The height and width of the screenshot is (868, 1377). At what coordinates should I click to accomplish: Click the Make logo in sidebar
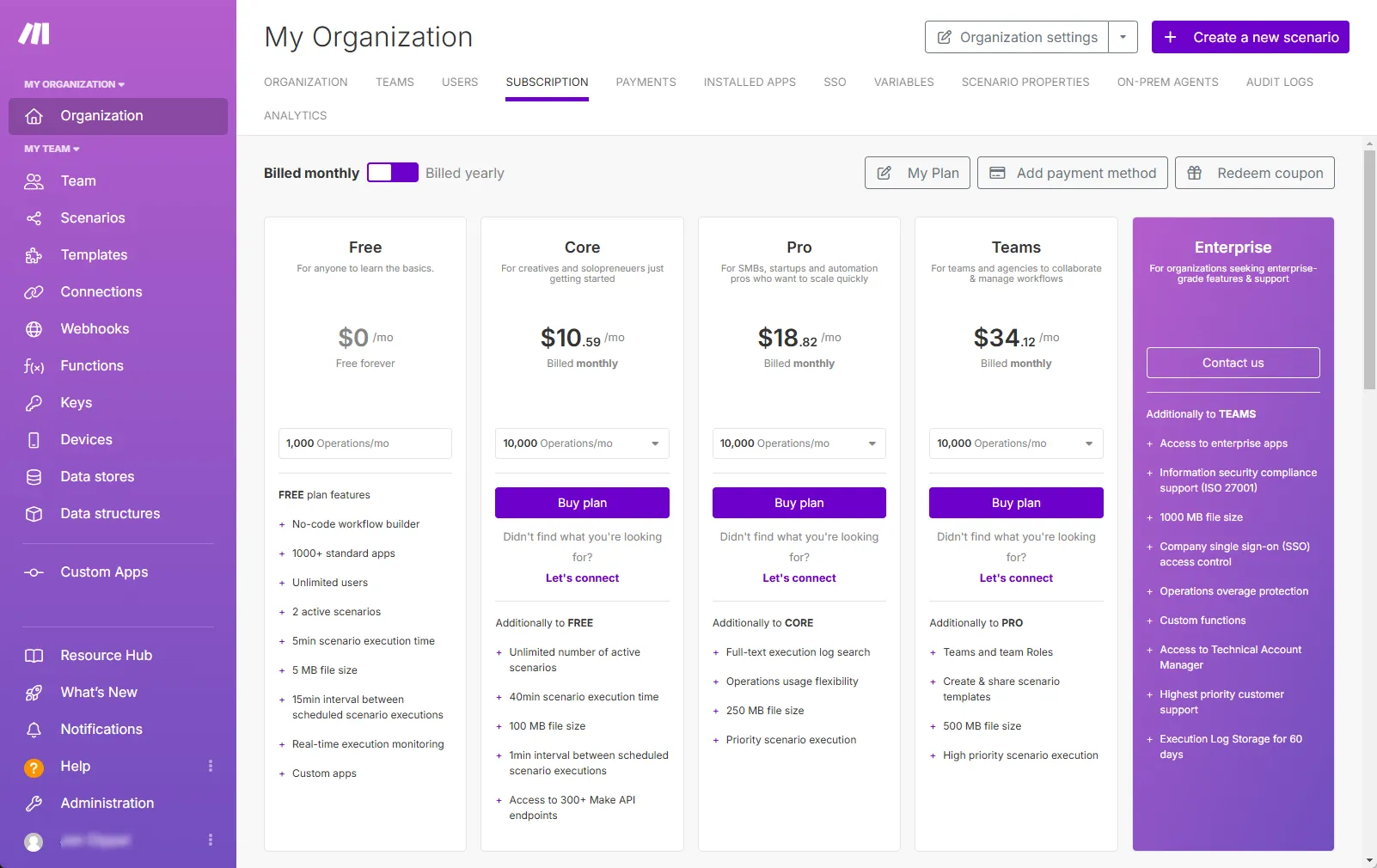tap(34, 34)
